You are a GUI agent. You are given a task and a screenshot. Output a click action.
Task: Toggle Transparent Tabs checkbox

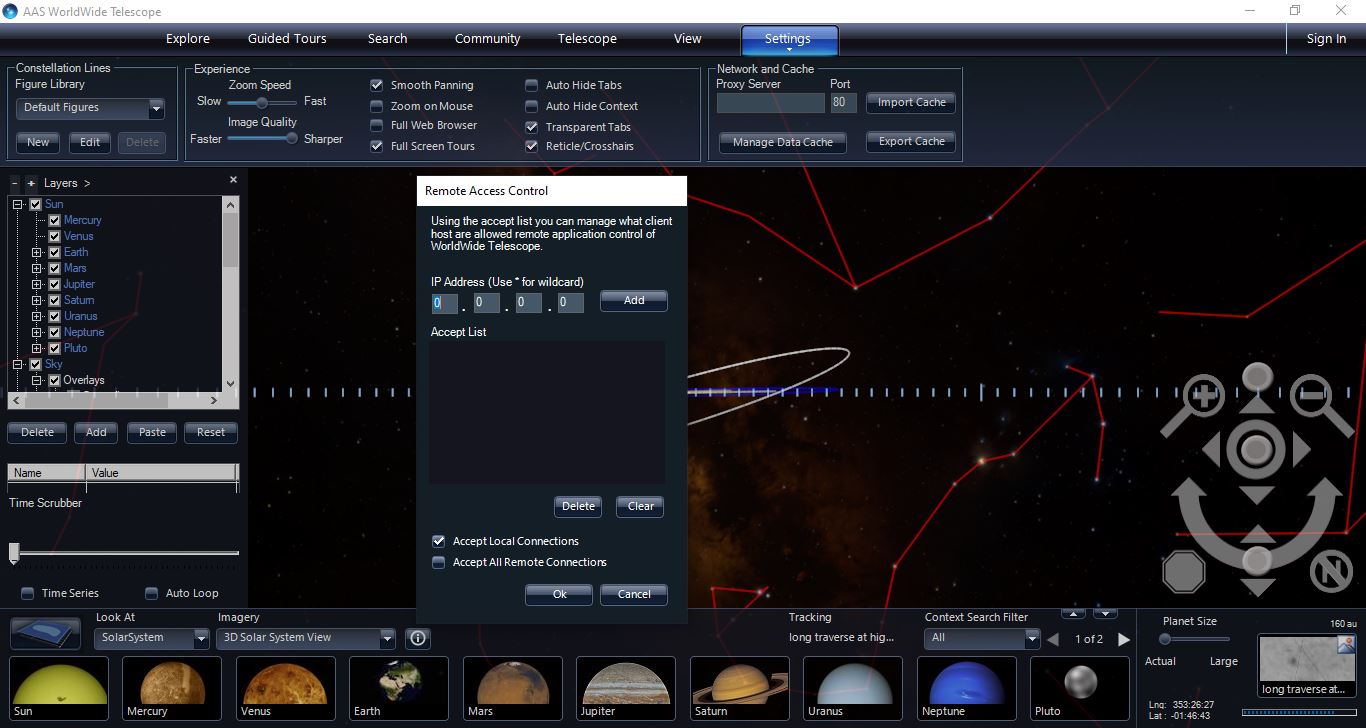(532, 127)
